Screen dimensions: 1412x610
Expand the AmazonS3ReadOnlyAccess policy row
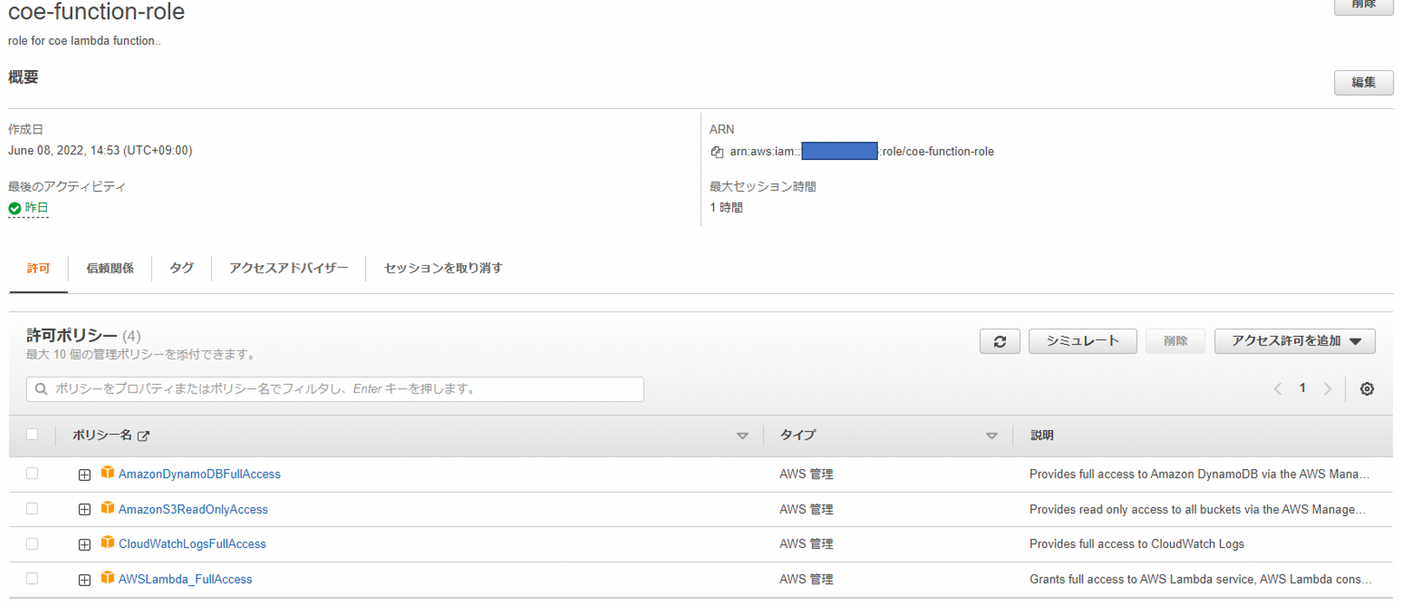[85, 510]
